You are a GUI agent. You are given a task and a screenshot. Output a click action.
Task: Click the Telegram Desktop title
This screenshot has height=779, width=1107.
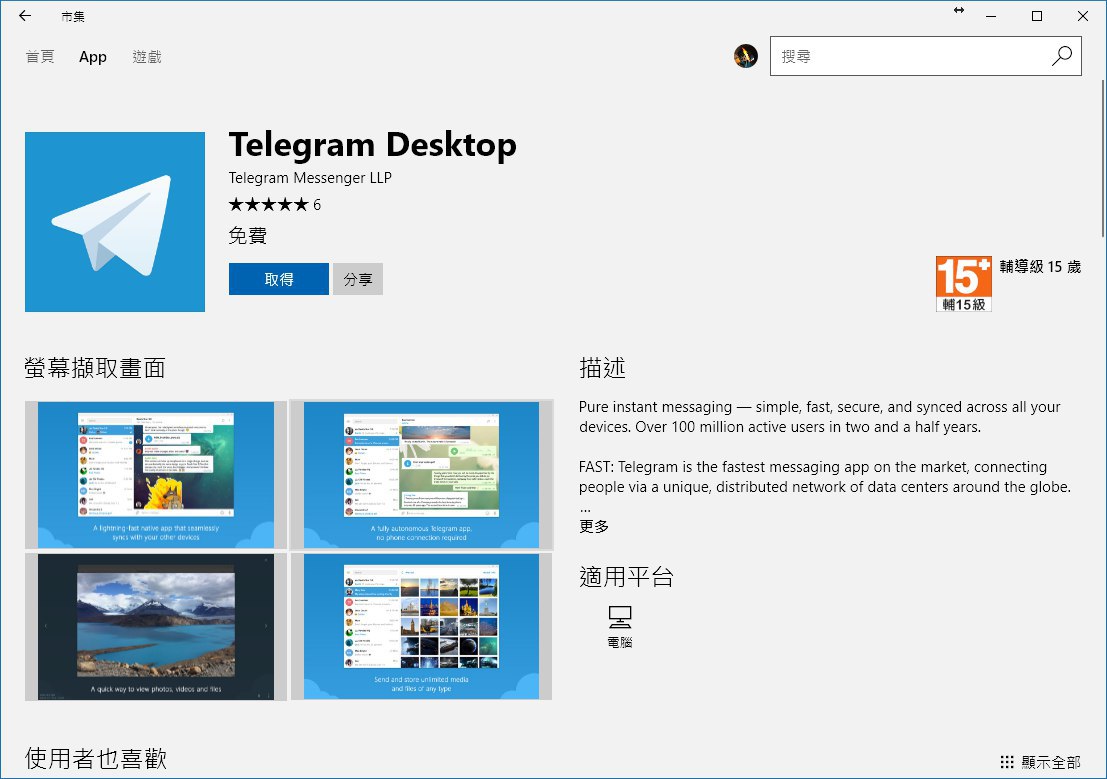[x=373, y=145]
